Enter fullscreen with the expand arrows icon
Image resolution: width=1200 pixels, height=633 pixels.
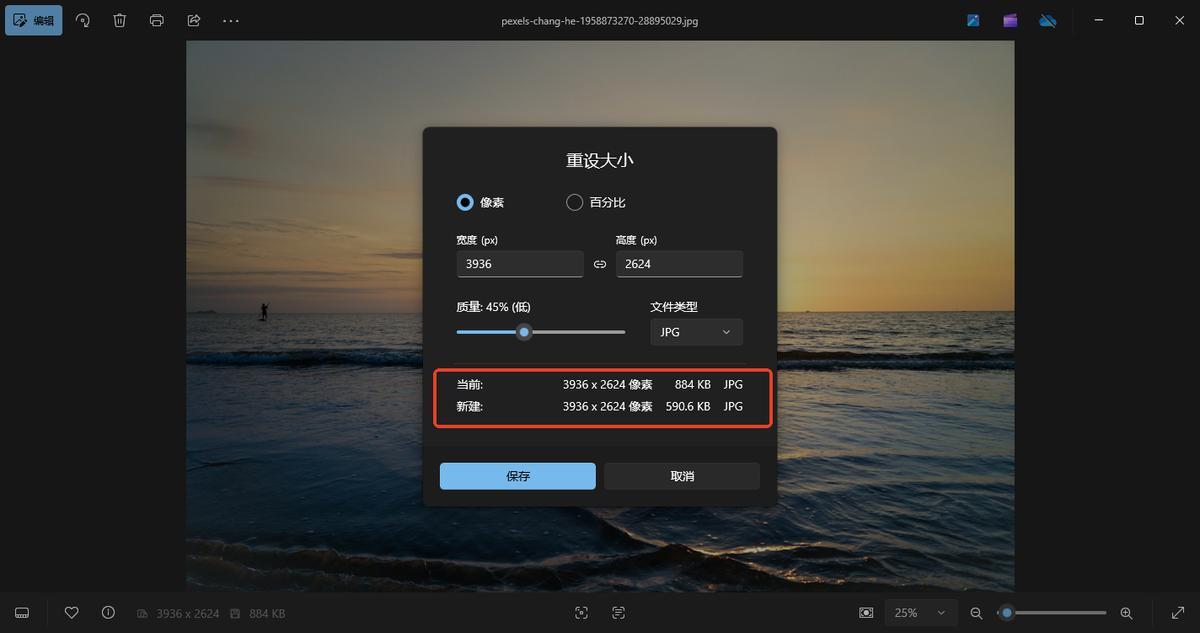click(1177, 612)
